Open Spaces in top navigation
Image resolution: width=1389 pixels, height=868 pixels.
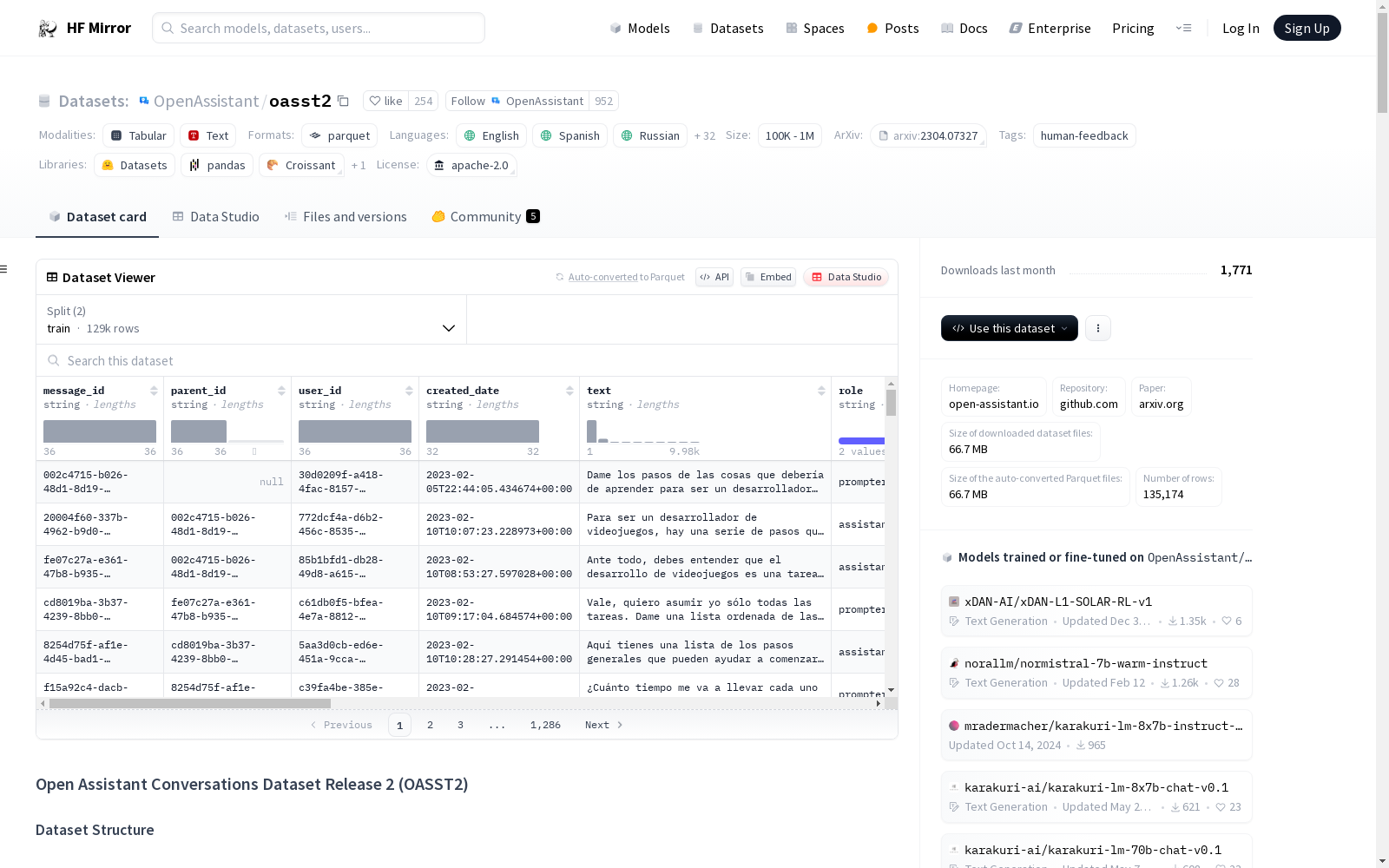(x=814, y=28)
